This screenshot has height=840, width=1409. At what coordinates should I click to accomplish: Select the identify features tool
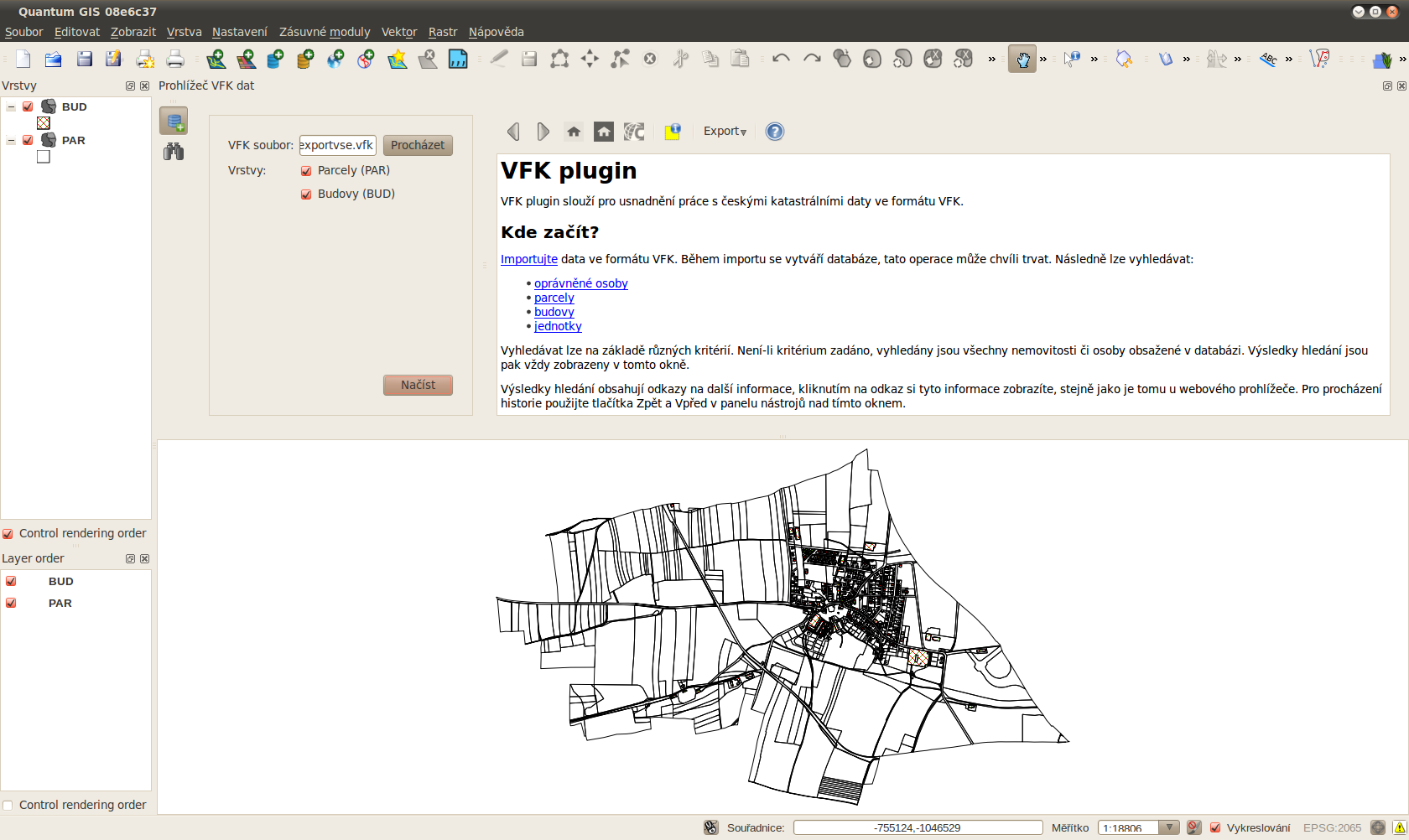pos(1072,59)
